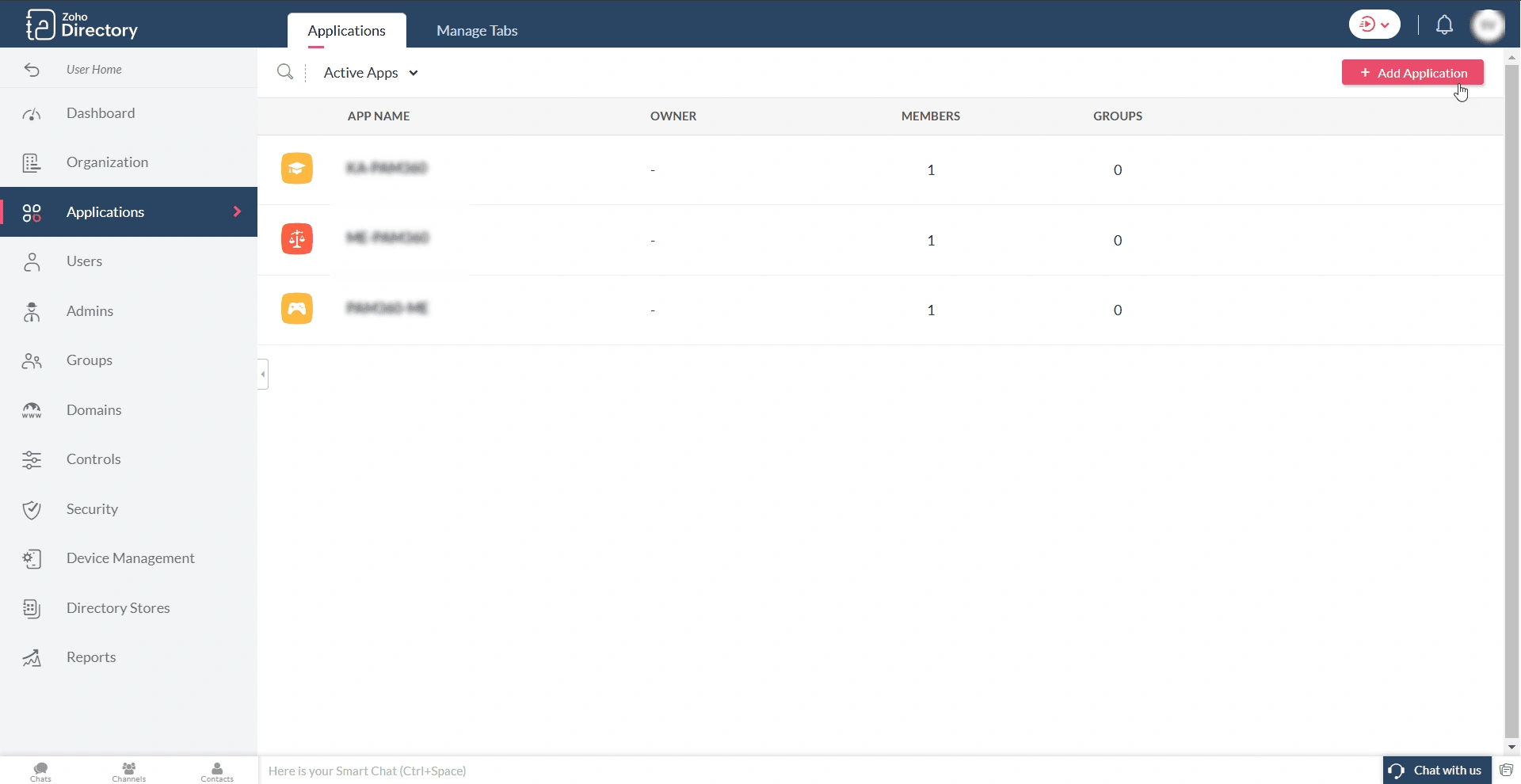Select Organization in the sidebar

[108, 162]
